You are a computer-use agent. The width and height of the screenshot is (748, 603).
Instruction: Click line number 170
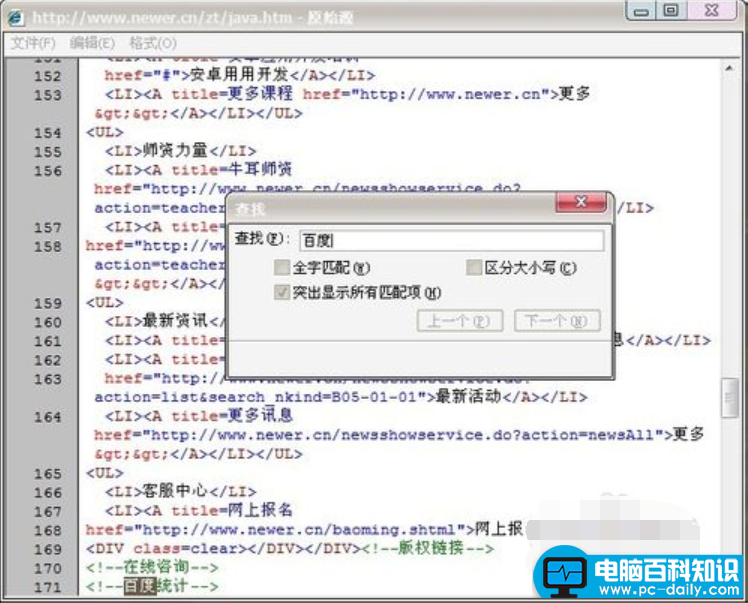tap(48, 568)
